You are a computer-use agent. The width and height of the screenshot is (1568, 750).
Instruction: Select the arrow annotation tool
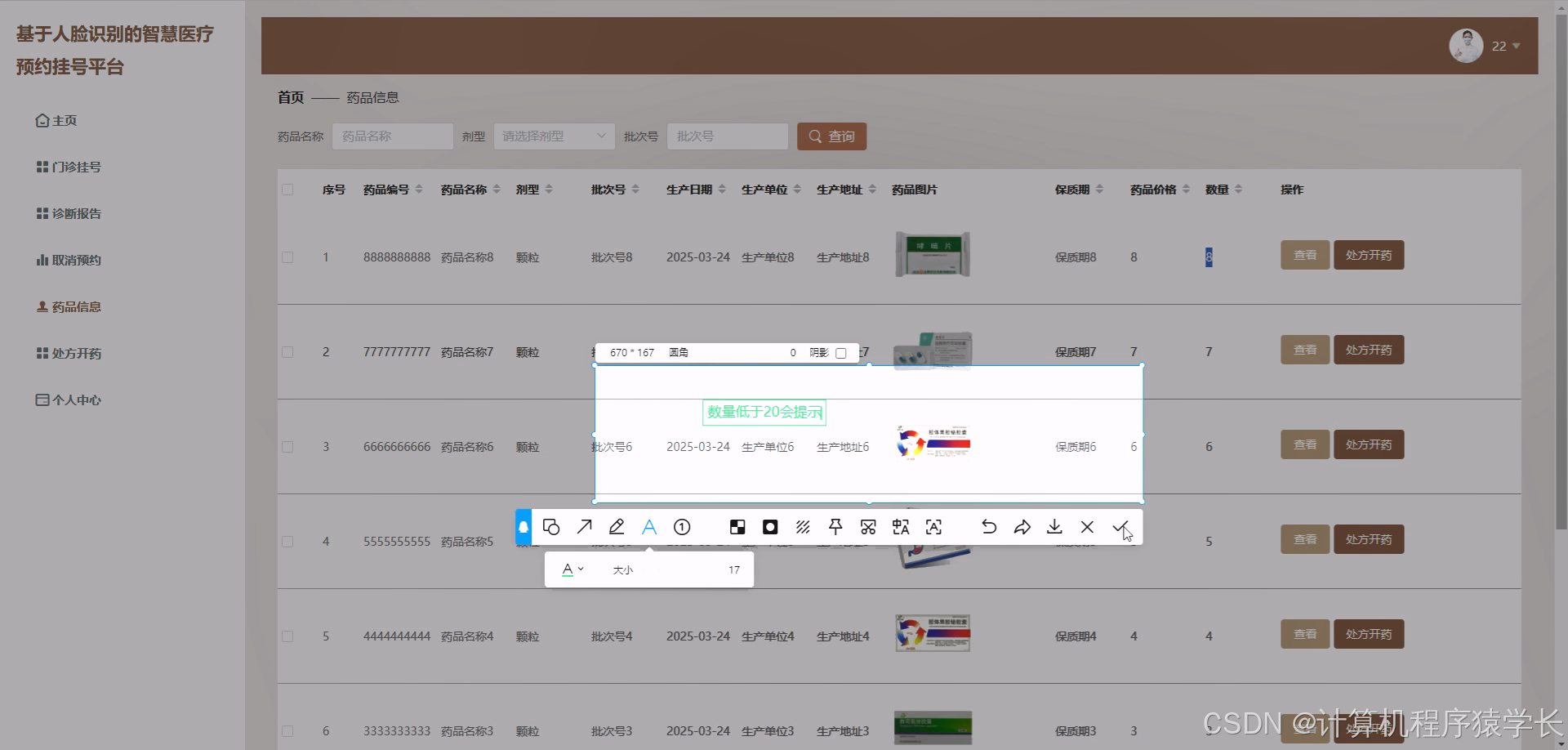coord(584,527)
